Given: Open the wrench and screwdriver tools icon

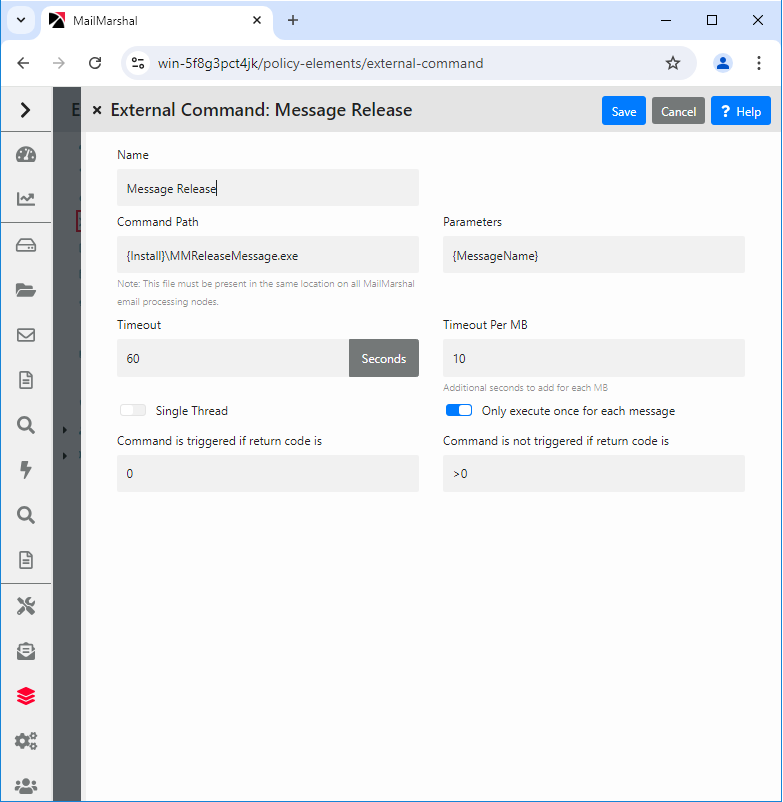Looking at the screenshot, I should tap(26, 606).
